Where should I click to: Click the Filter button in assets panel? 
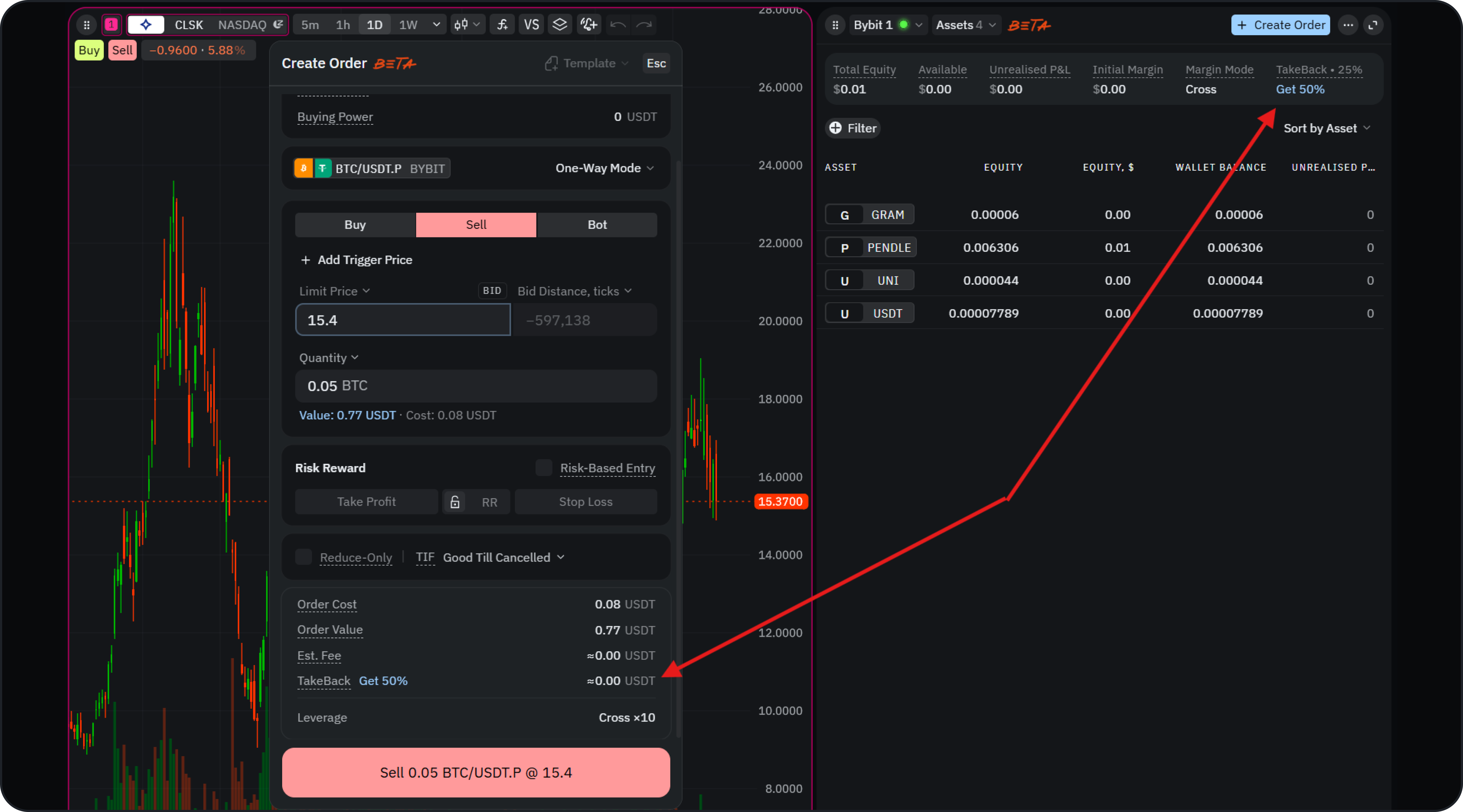pos(852,128)
